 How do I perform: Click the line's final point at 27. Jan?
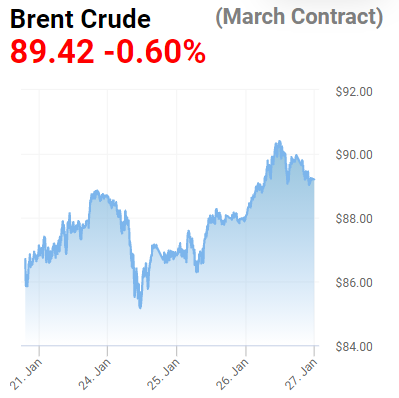314,179
